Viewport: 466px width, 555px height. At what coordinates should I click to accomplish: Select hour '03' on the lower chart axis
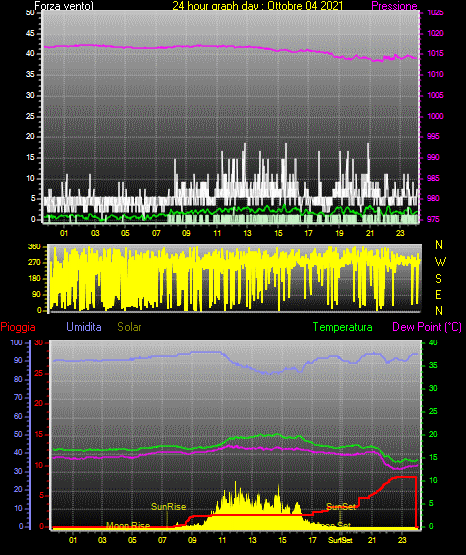102,540
